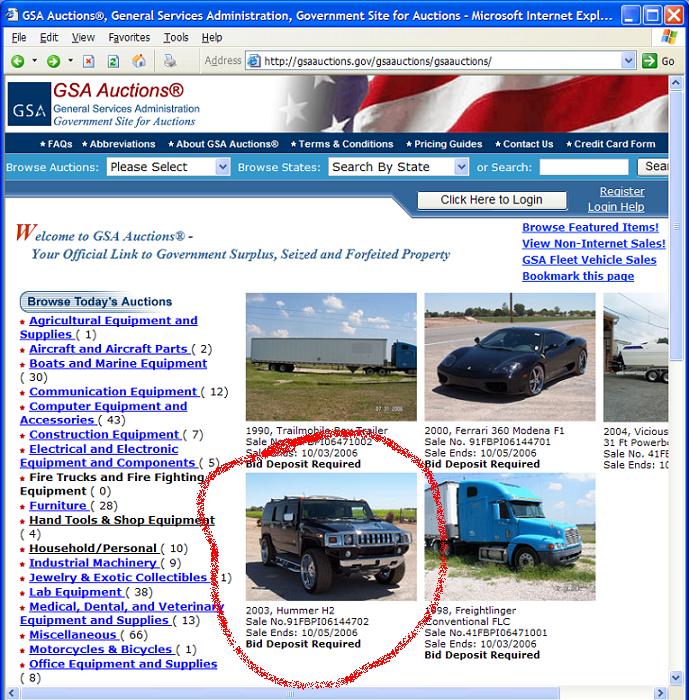
Task: Click the browser Back arrow button
Action: click(18, 61)
